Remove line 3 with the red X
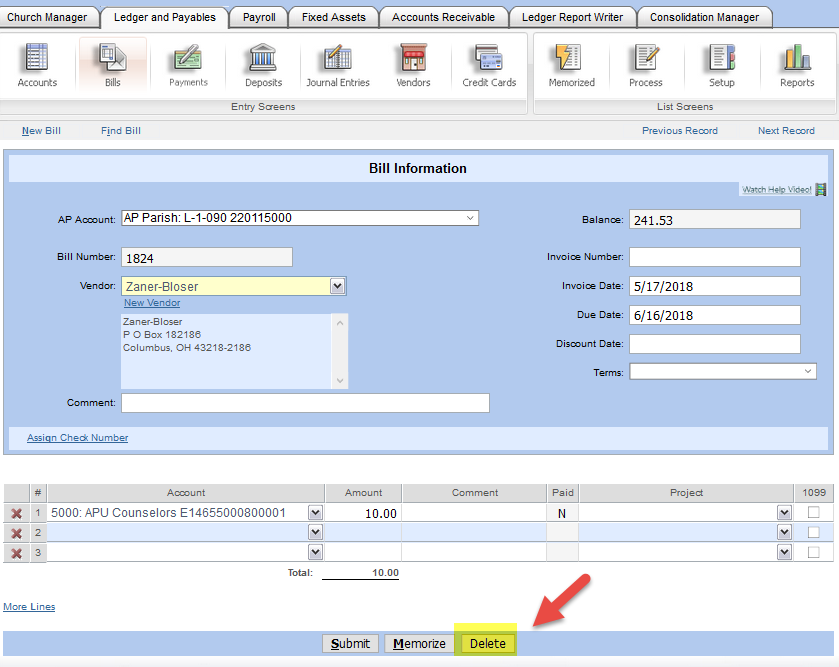 click(17, 553)
